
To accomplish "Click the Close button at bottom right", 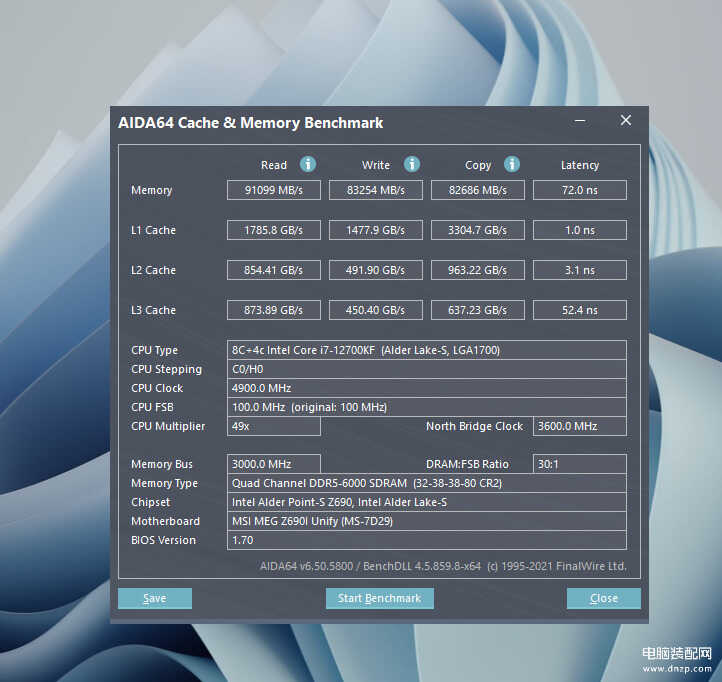I will 603,598.
